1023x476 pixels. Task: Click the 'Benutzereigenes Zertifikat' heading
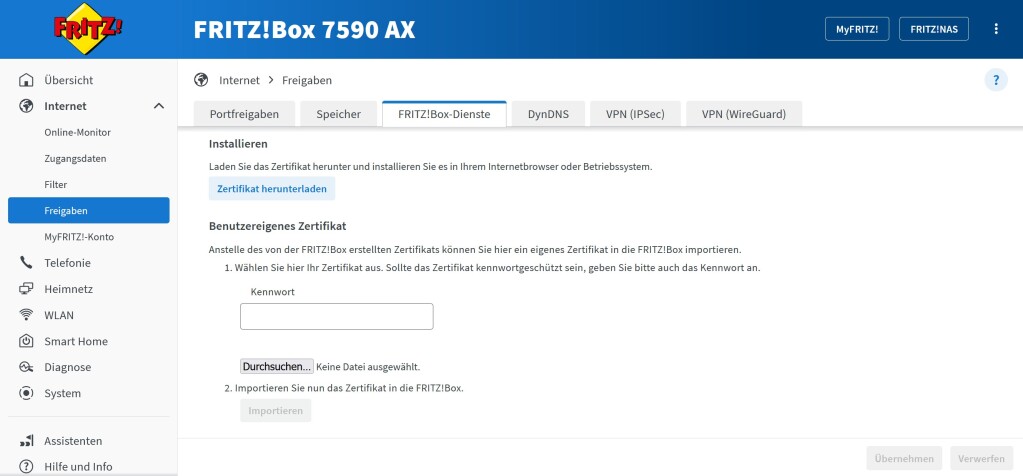277,226
